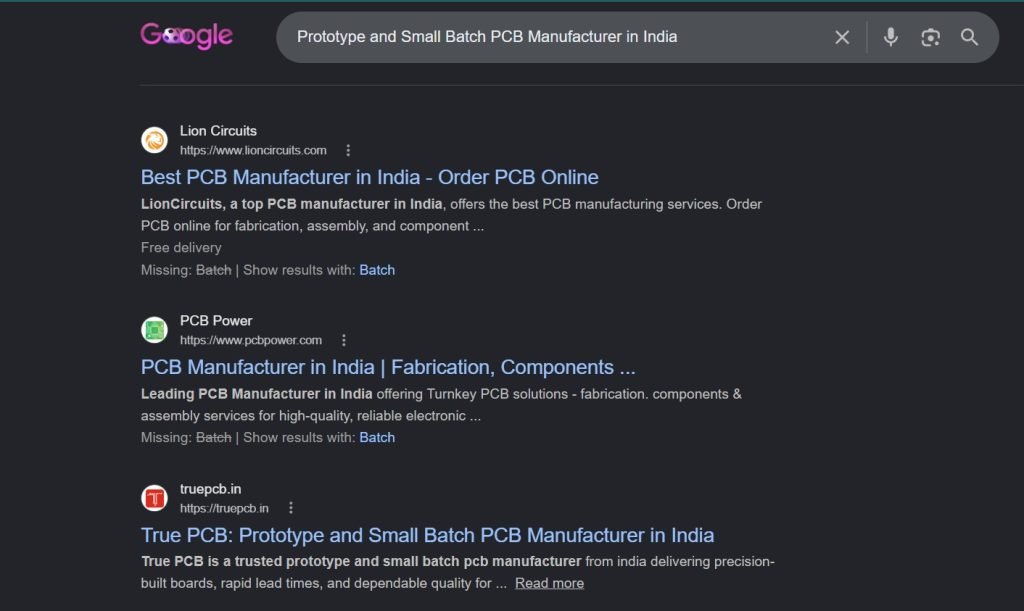
Task: Show results with Batch under Lion Circuits
Action: tap(377, 270)
